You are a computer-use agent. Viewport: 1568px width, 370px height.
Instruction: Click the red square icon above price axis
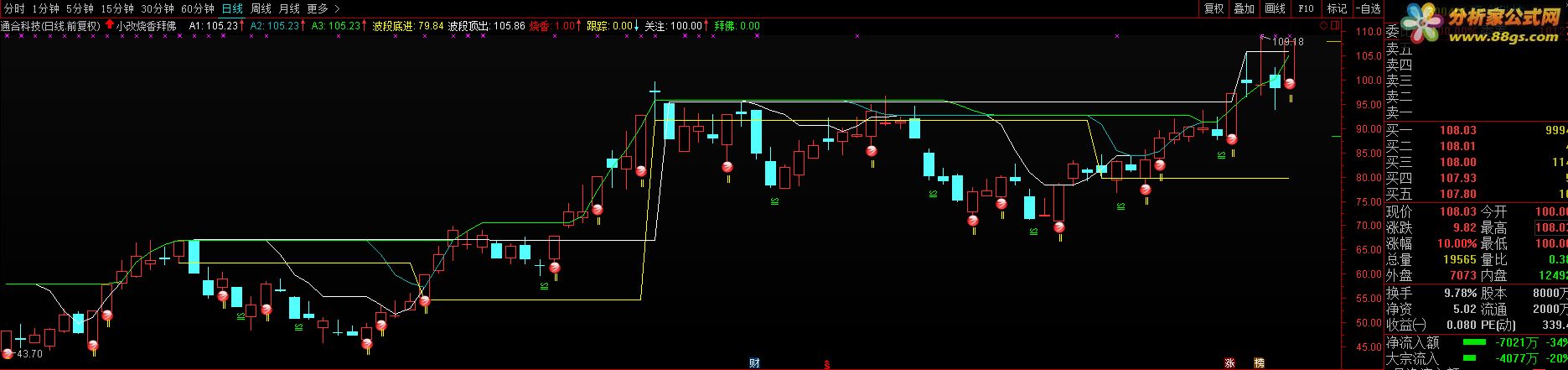click(1335, 26)
